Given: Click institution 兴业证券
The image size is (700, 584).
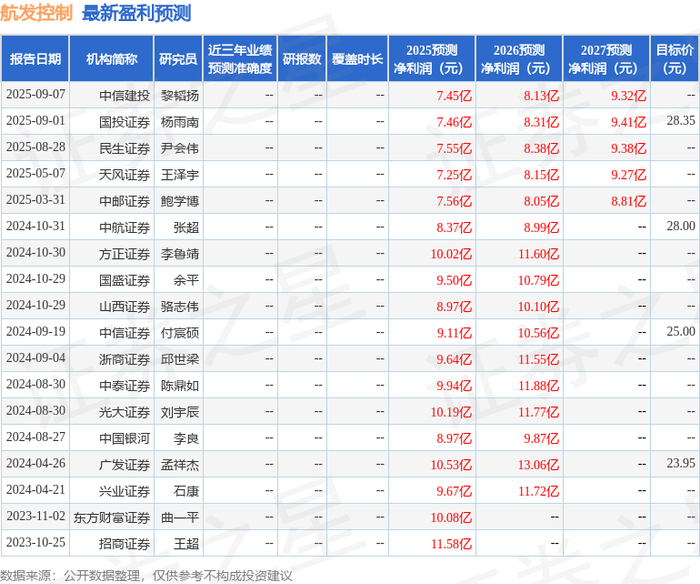Looking at the screenshot, I should pos(125,491).
